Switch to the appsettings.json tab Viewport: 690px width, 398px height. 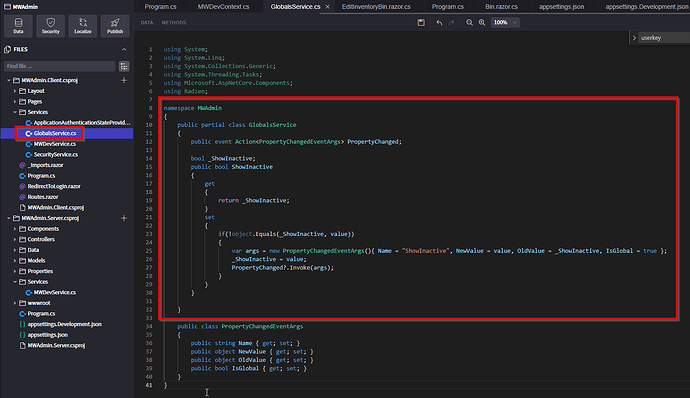[562, 7]
